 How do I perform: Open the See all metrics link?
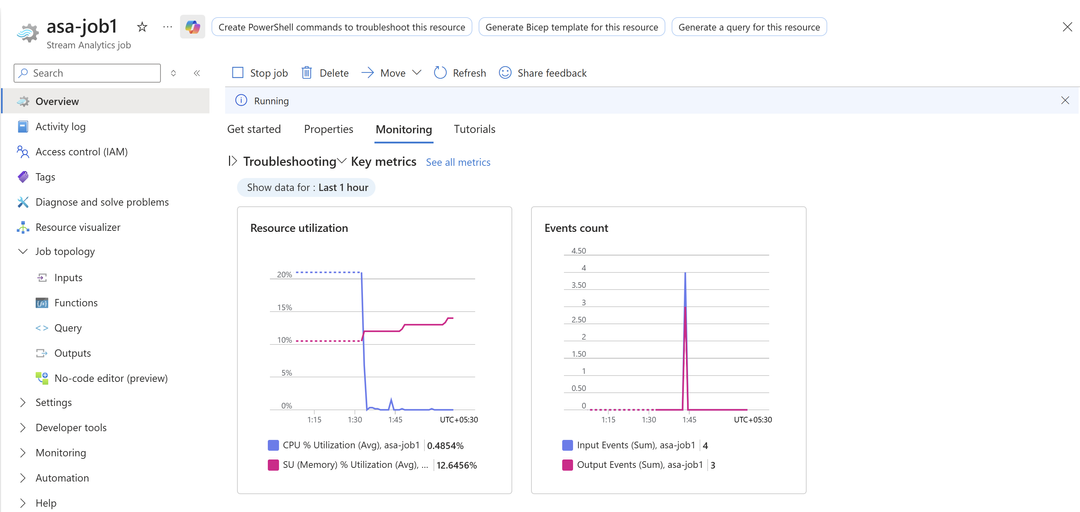[x=458, y=162]
